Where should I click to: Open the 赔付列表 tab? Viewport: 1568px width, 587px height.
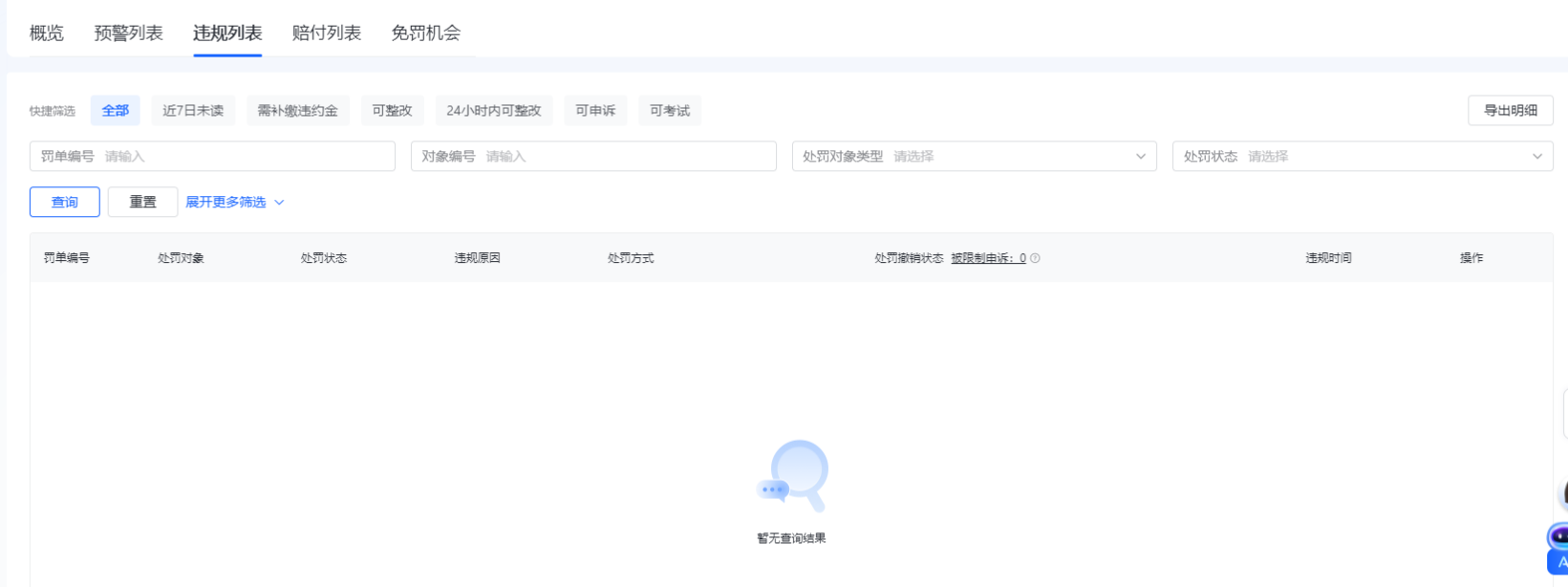(326, 33)
